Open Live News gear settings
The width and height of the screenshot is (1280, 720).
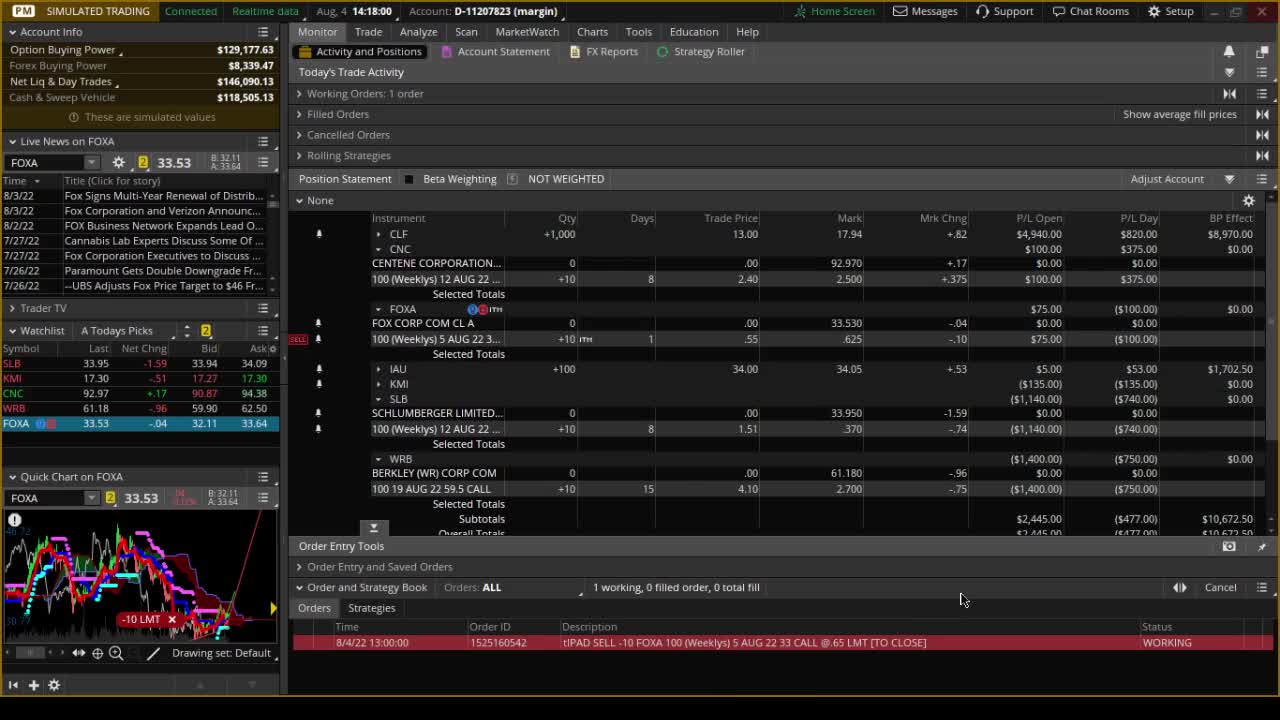click(118, 162)
